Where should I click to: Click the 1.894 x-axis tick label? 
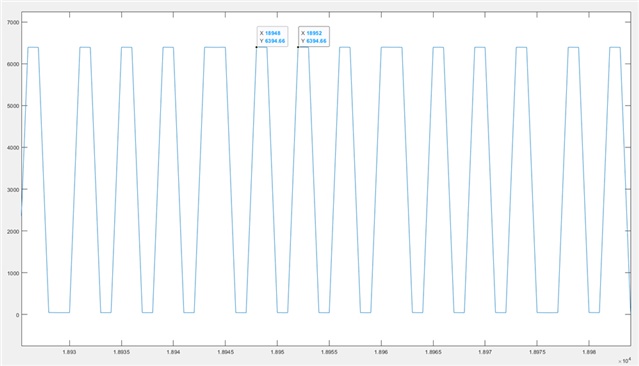pyautogui.click(x=173, y=352)
